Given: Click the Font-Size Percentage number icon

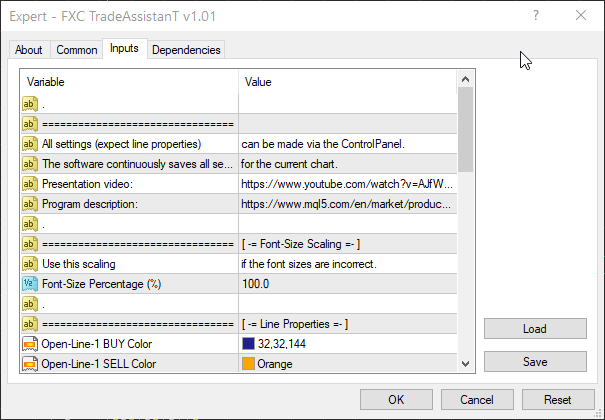Looking at the screenshot, I should click(x=29, y=284).
